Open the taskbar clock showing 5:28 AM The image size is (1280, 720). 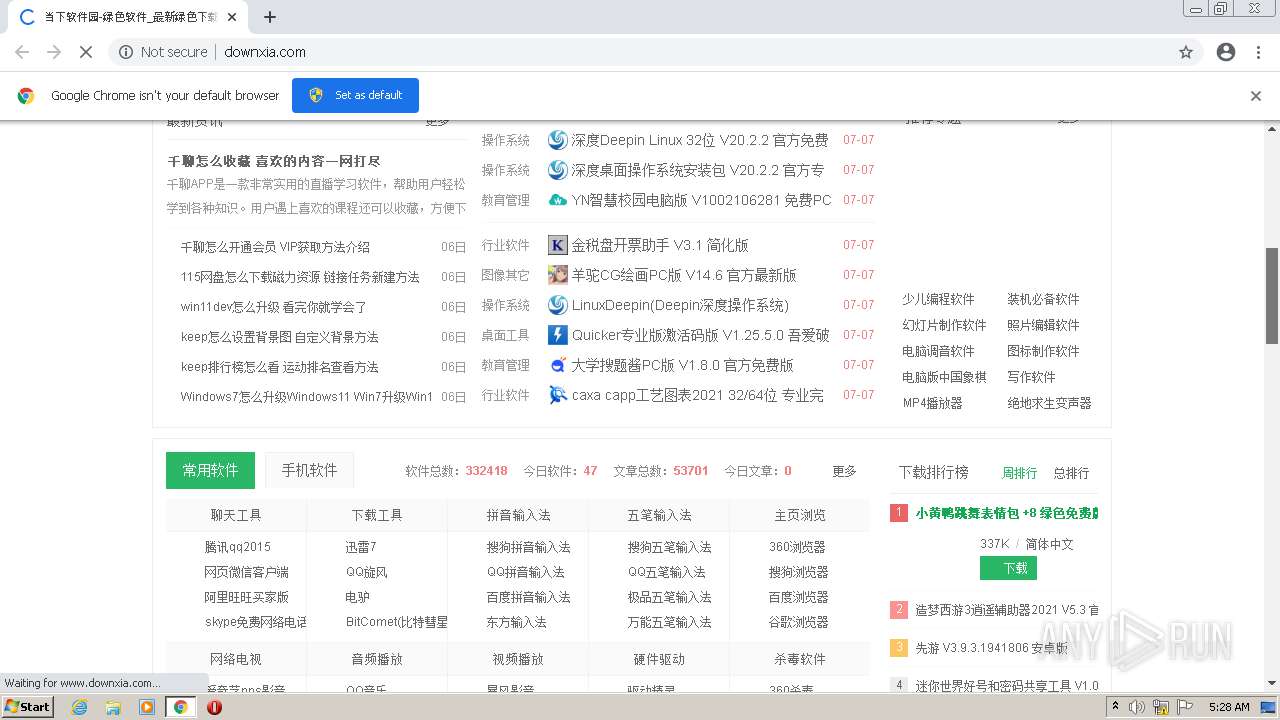[1229, 707]
